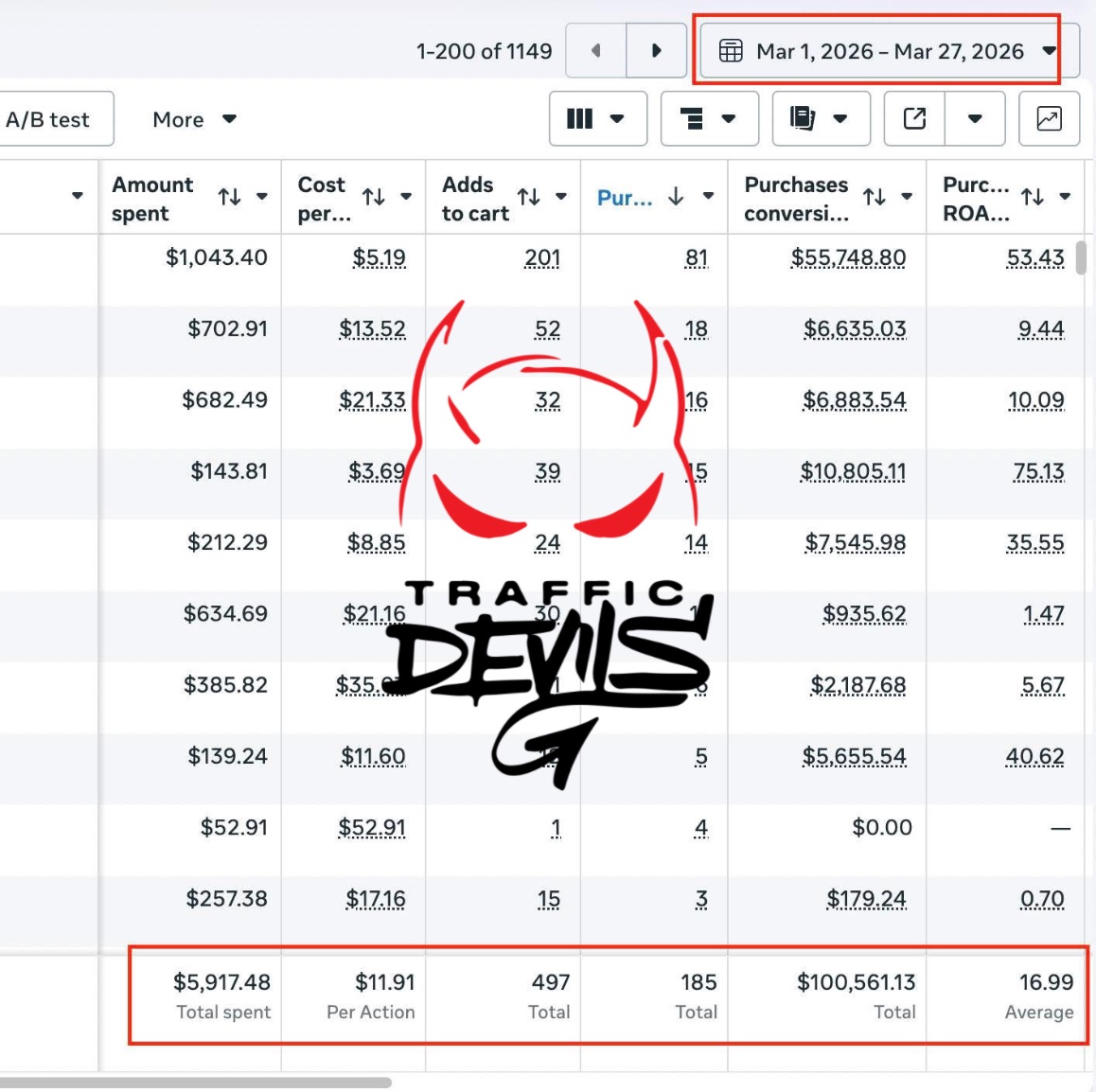Screen dimensions: 1096x1092
Task: Click the $10,805.11 conversion value
Action: coord(853,471)
